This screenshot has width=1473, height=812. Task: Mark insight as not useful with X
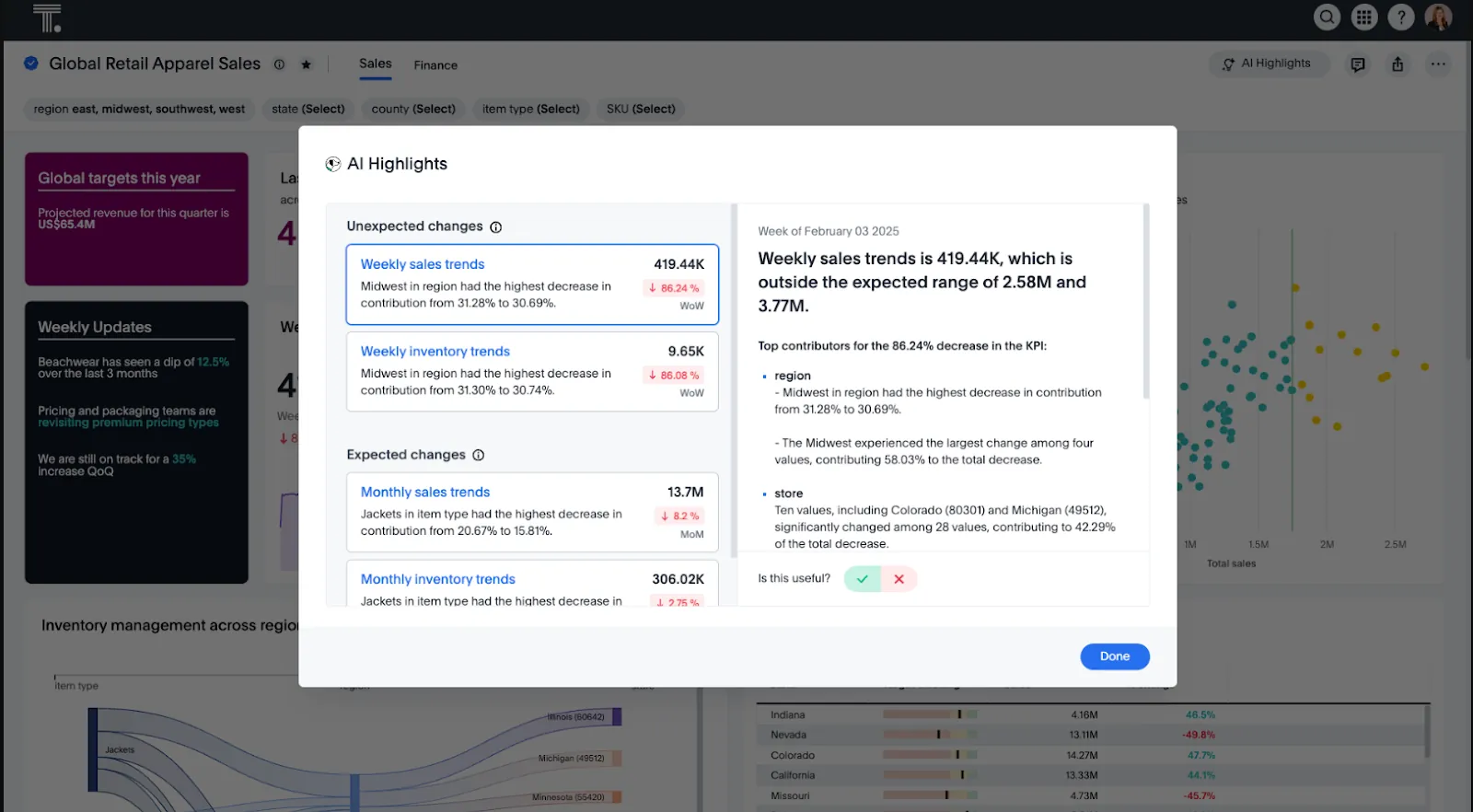click(899, 579)
